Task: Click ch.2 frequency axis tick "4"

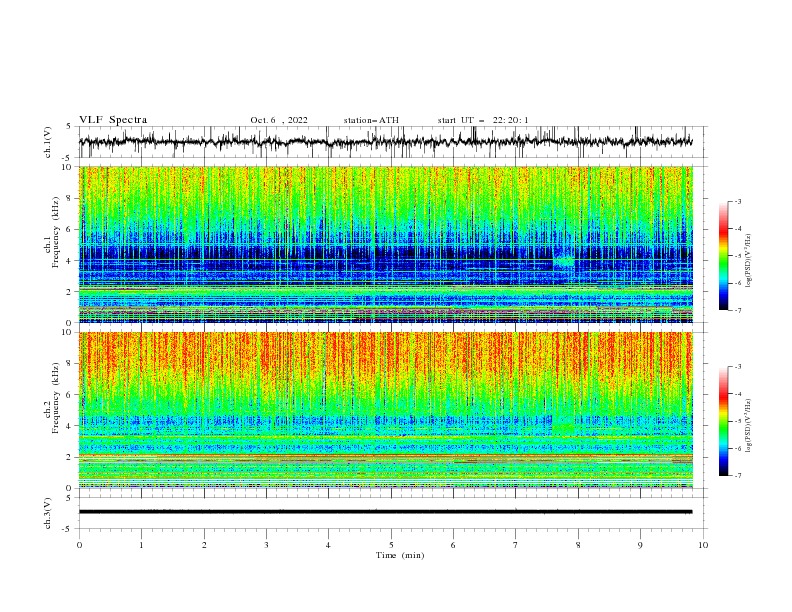Action: (69, 426)
